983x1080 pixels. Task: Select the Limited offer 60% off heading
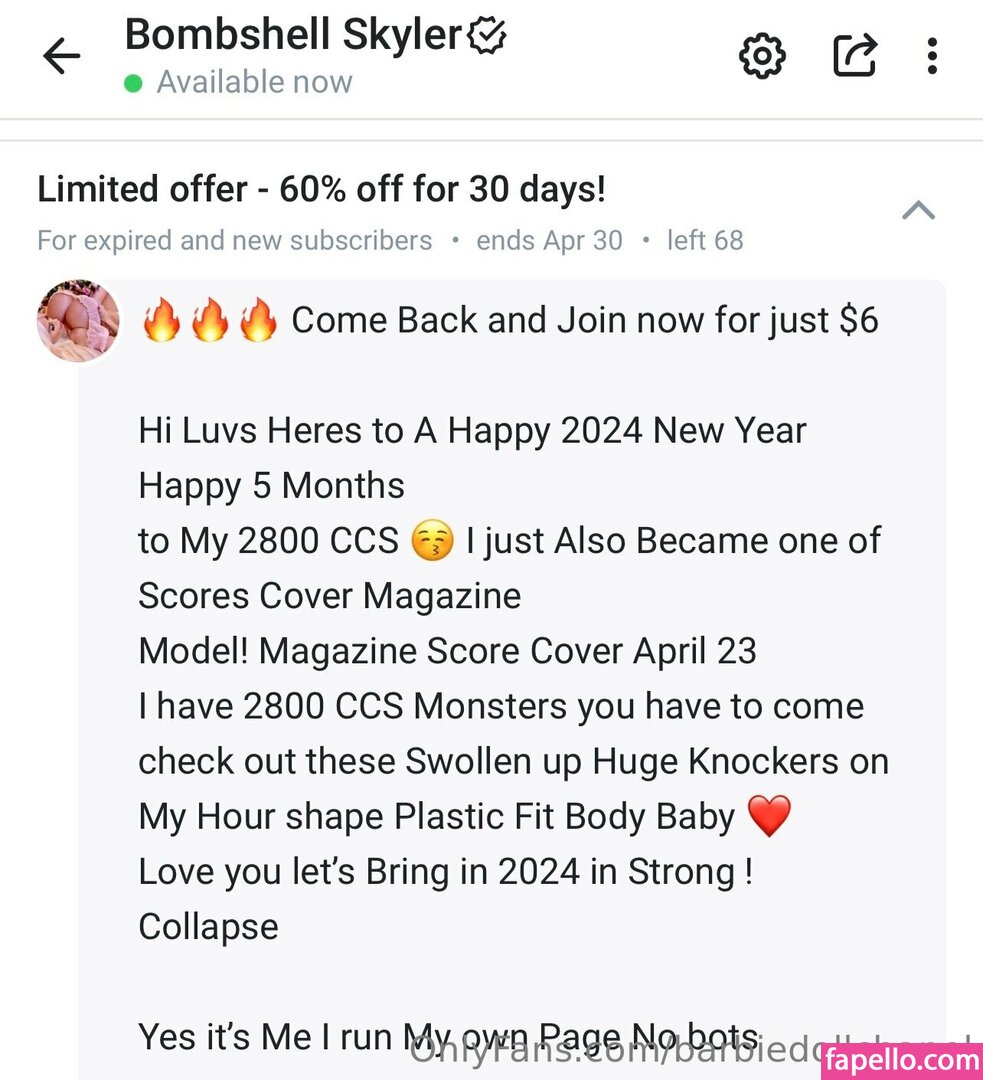[321, 189]
